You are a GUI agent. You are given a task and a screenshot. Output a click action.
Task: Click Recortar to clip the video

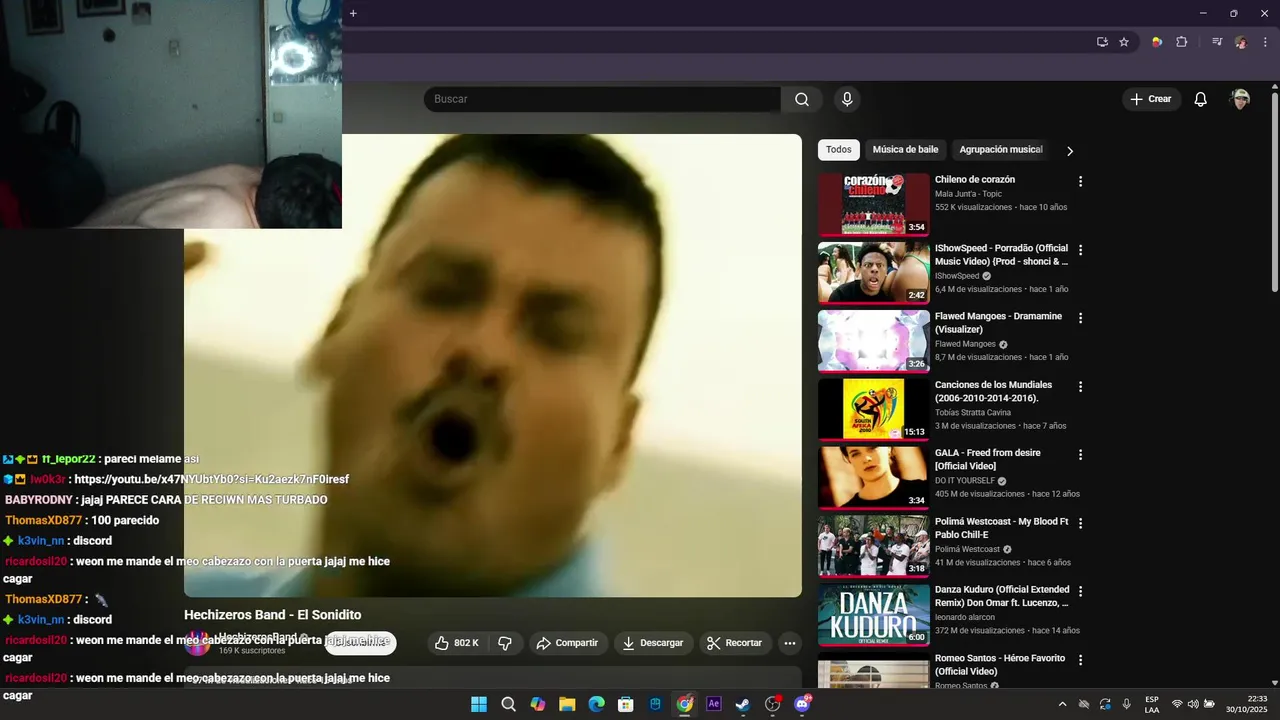[735, 643]
